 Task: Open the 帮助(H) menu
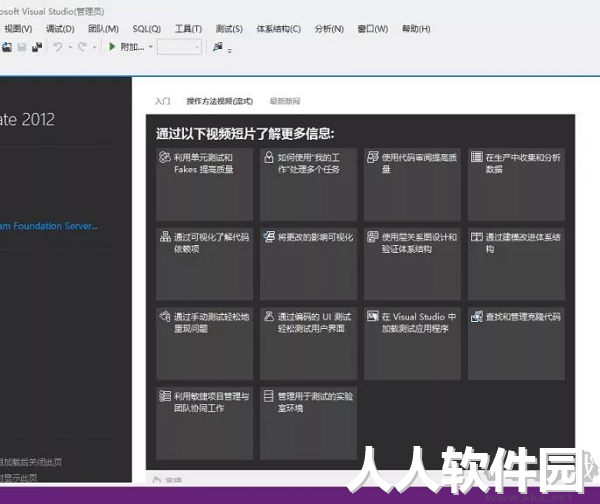416,29
